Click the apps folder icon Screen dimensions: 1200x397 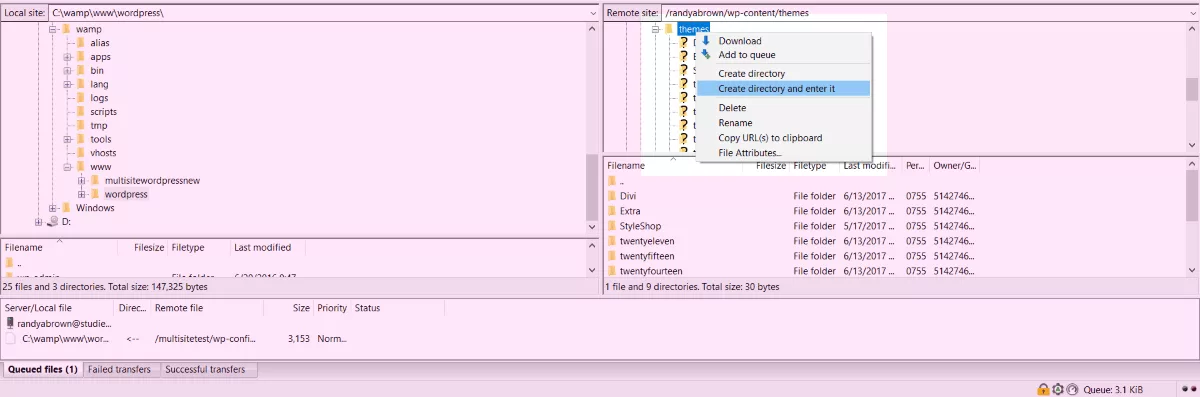click(x=81, y=57)
